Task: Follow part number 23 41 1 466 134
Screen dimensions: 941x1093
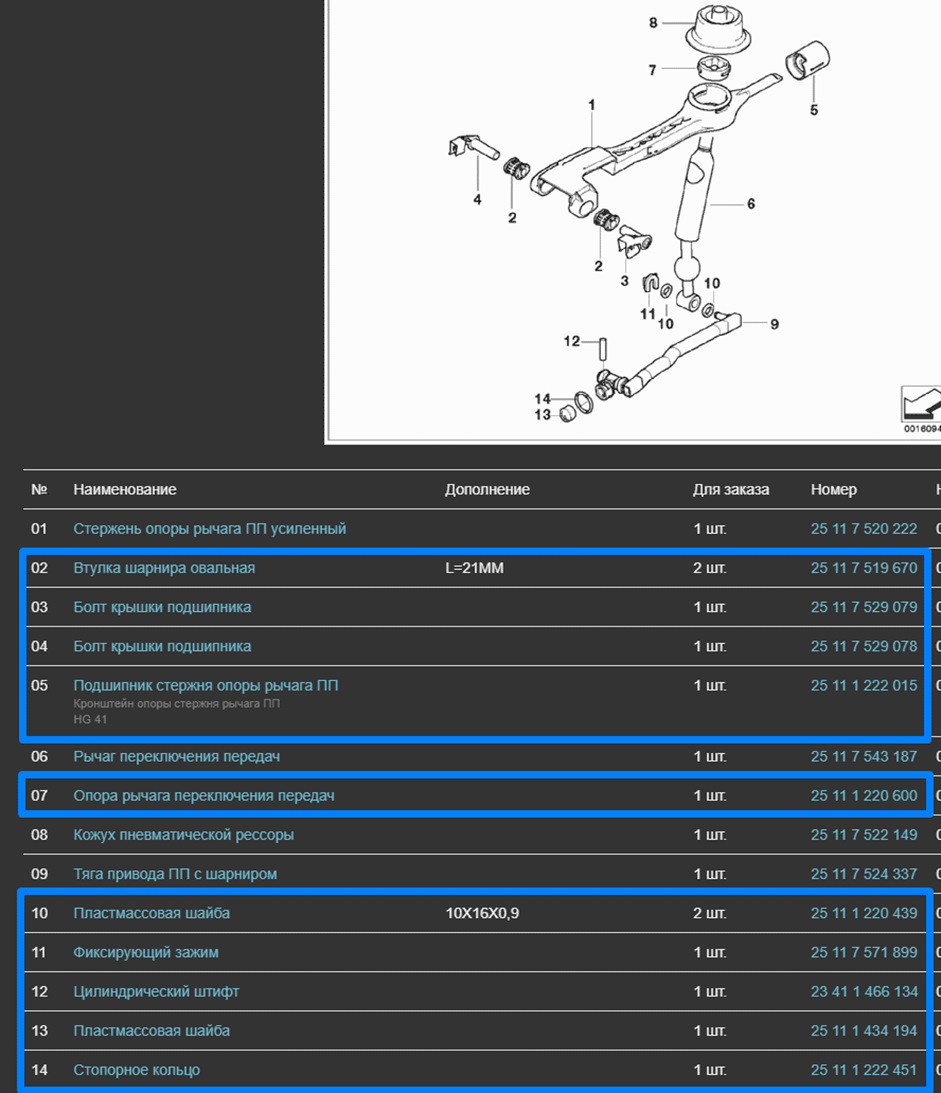Action: coord(864,991)
